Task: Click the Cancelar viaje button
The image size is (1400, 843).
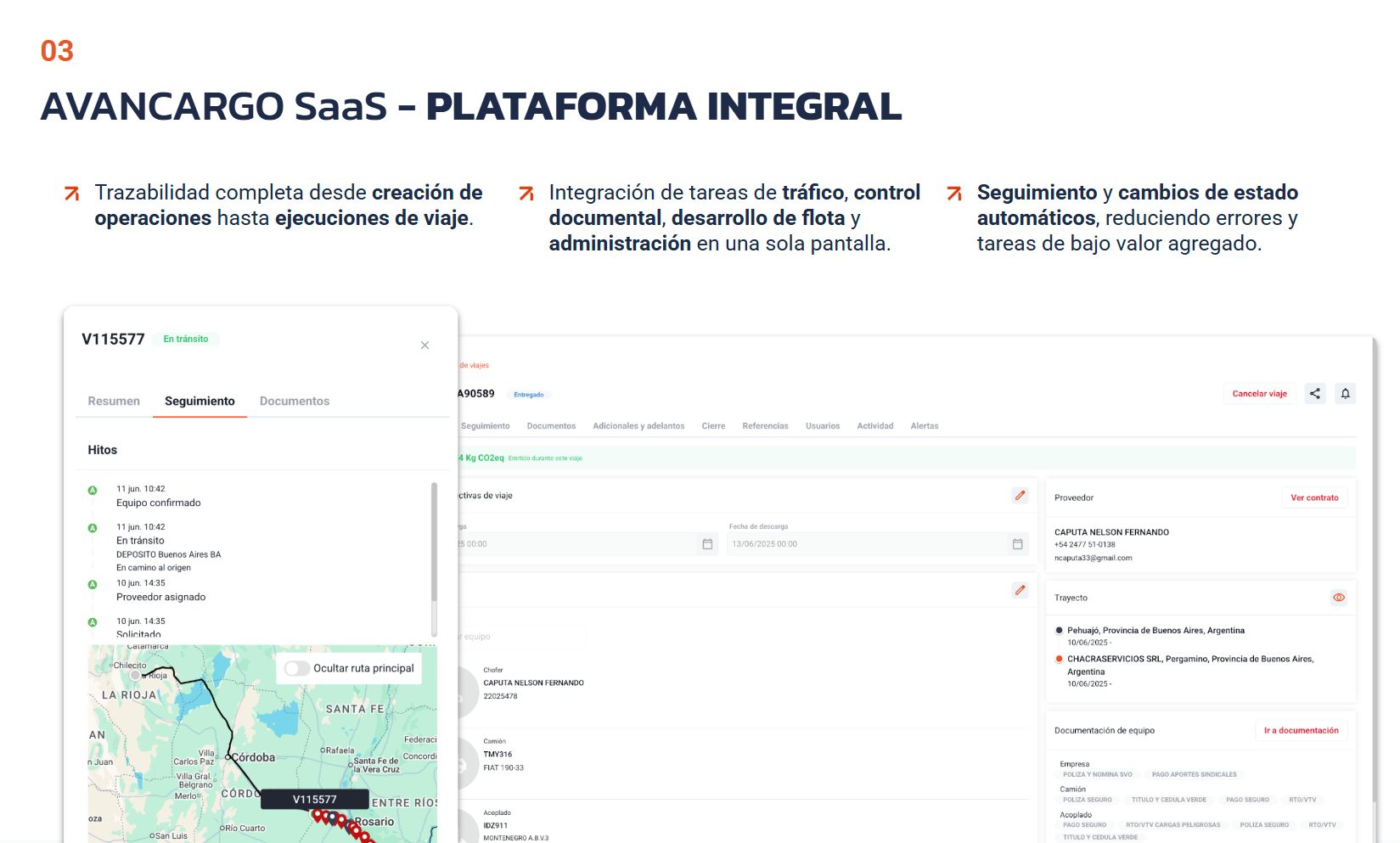Action: pyautogui.click(x=1259, y=393)
